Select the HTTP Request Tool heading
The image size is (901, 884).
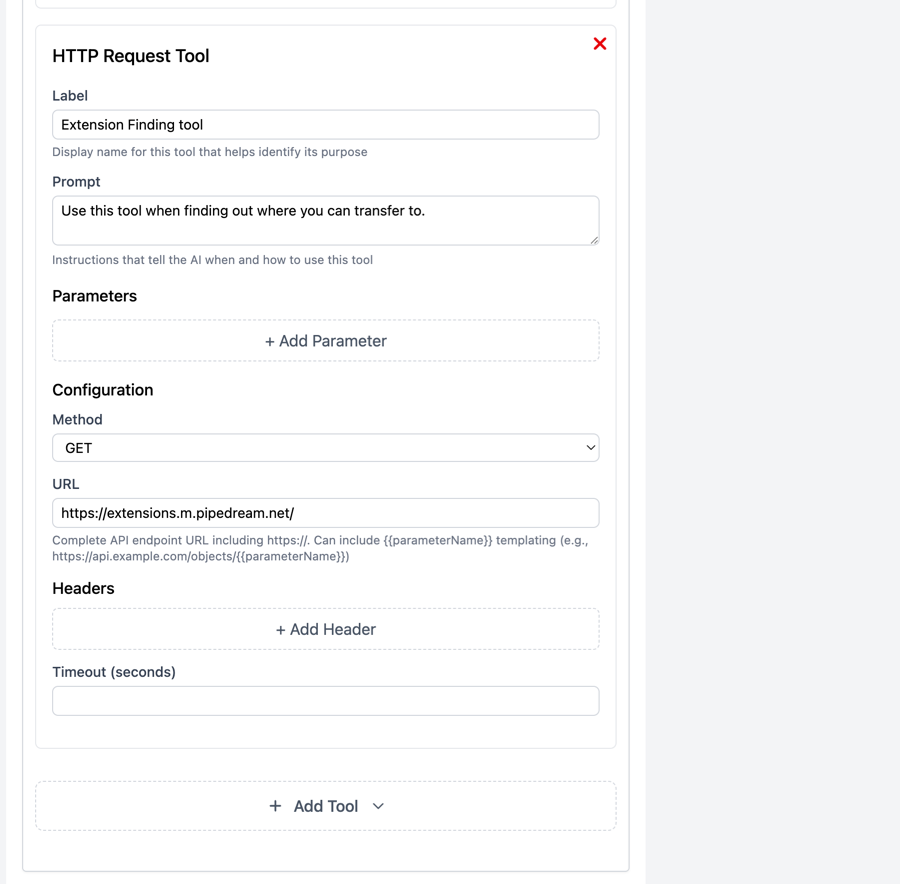(x=131, y=56)
